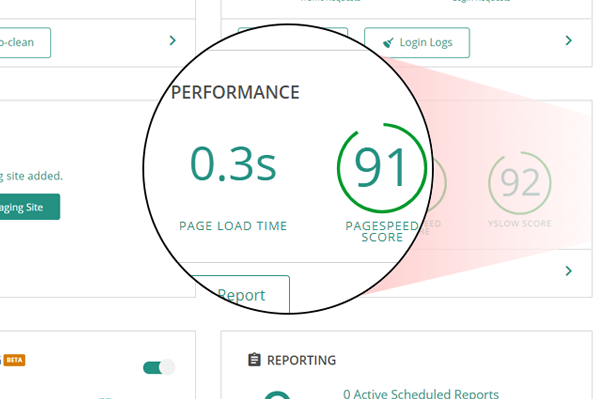This screenshot has height=399, width=609.
Task: Click the 'site added.' text
Action: point(35,176)
